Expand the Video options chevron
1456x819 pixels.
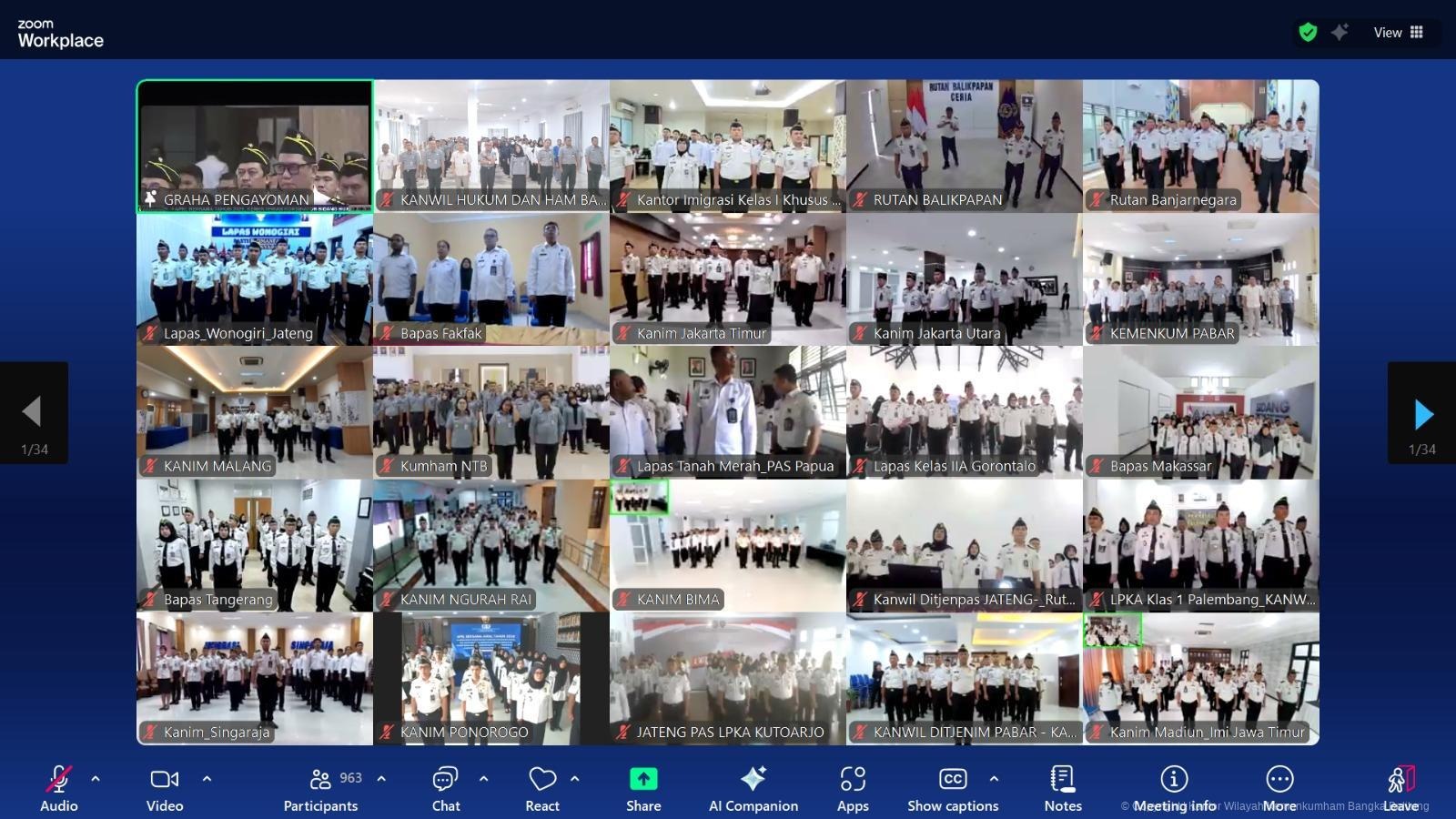click(x=207, y=779)
